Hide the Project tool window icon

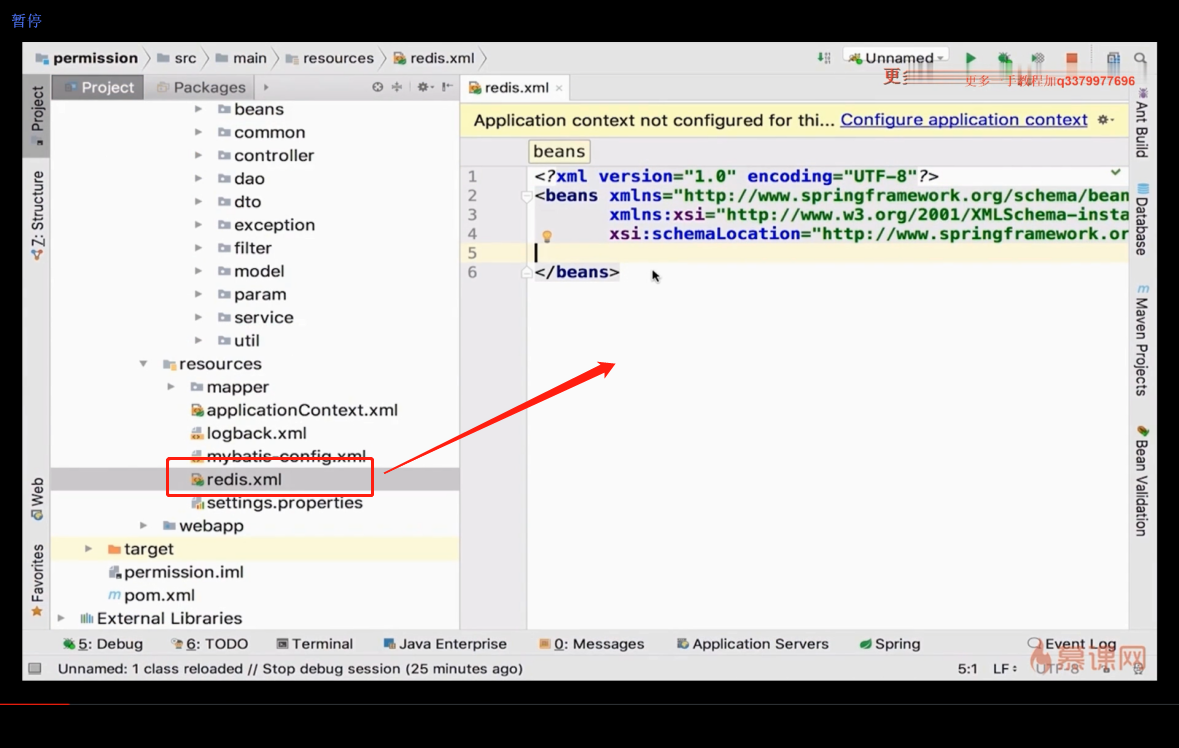pyautogui.click(x=447, y=87)
